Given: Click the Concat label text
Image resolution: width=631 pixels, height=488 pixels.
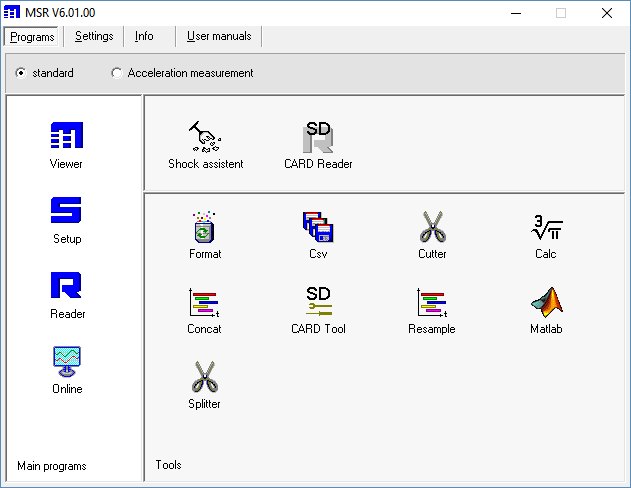Looking at the screenshot, I should coord(204,329).
